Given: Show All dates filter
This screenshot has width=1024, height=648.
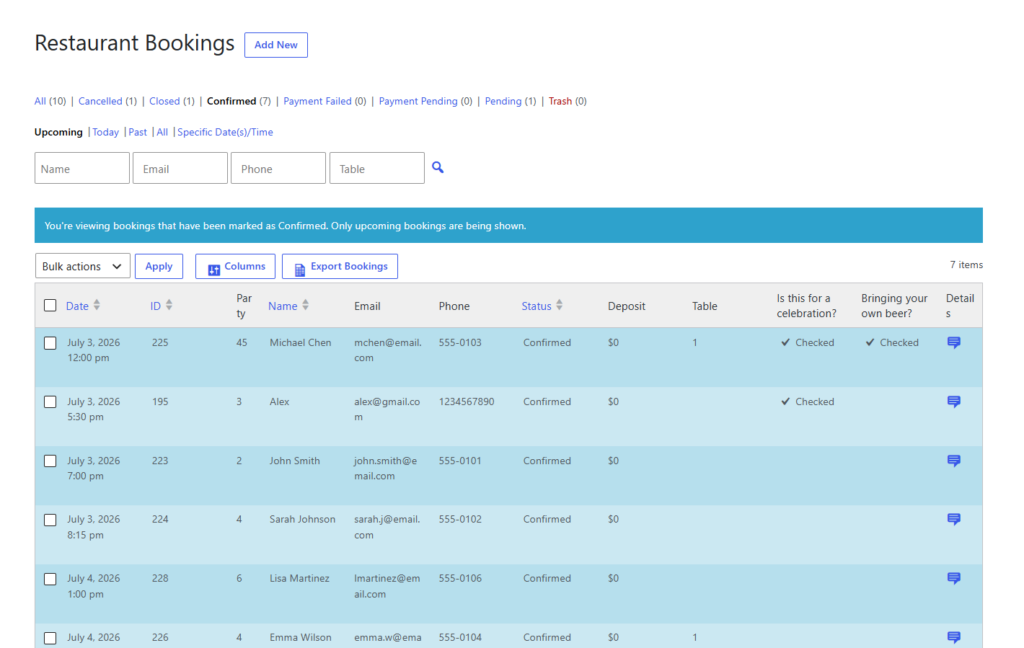Looking at the screenshot, I should click(x=162, y=132).
